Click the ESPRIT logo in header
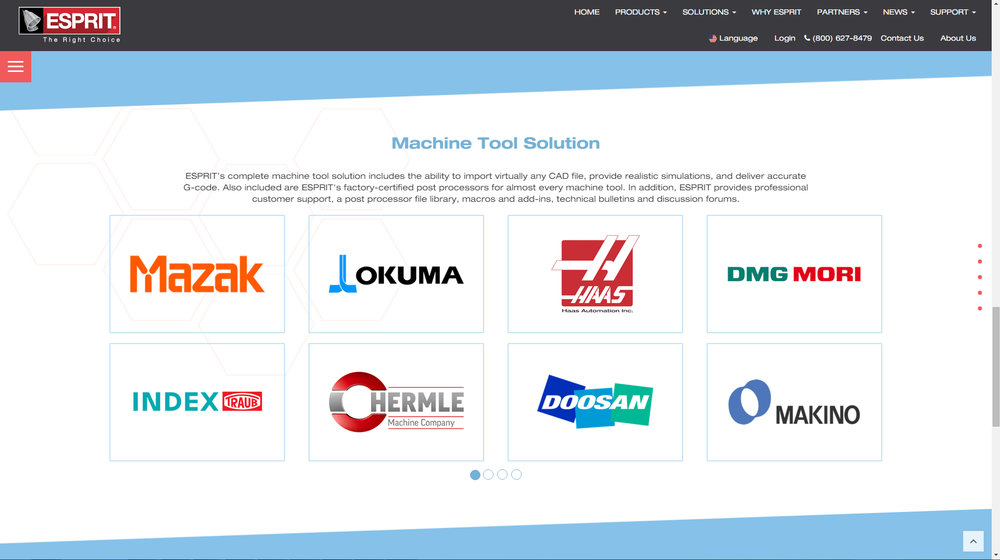Screen dimensions: 1000x560 point(70,25)
